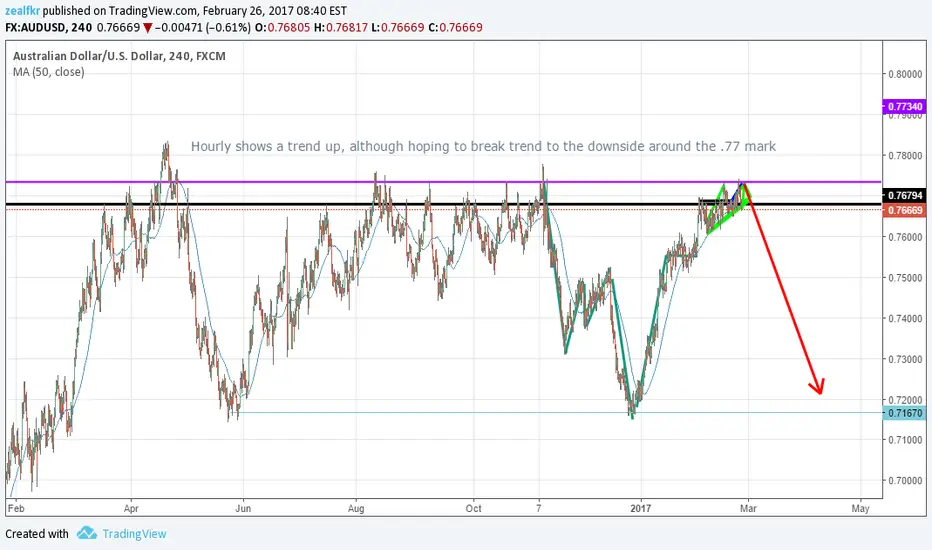Click the 'Created with' footer text

point(37,533)
